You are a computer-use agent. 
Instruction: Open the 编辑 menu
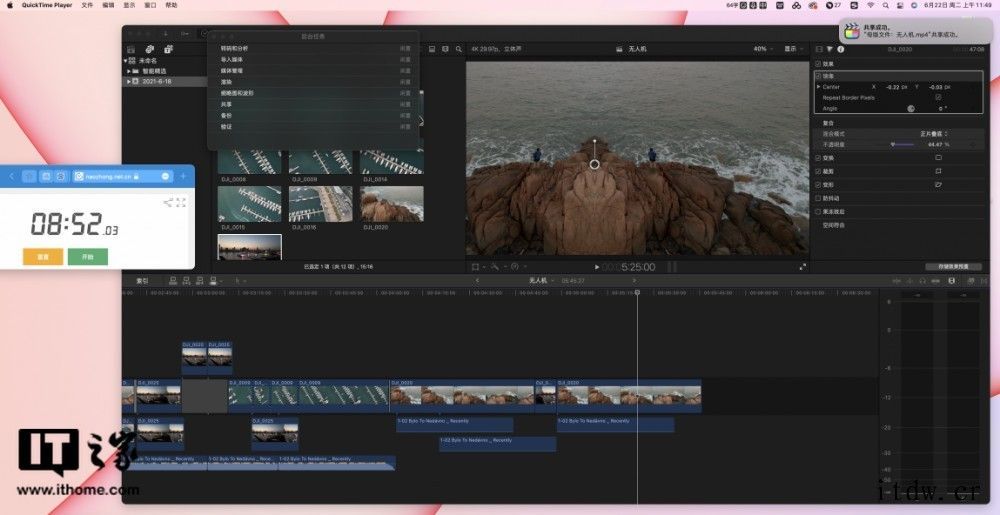coord(108,5)
